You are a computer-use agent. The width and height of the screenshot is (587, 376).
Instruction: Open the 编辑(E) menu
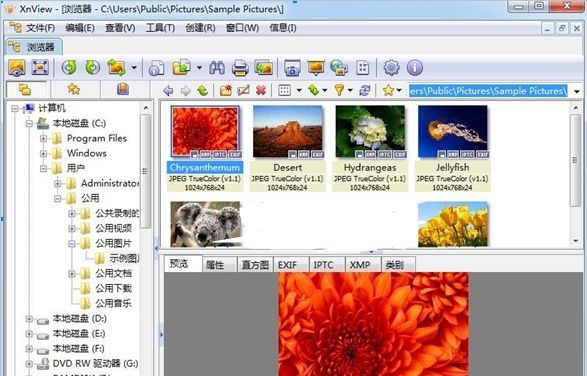pos(80,28)
